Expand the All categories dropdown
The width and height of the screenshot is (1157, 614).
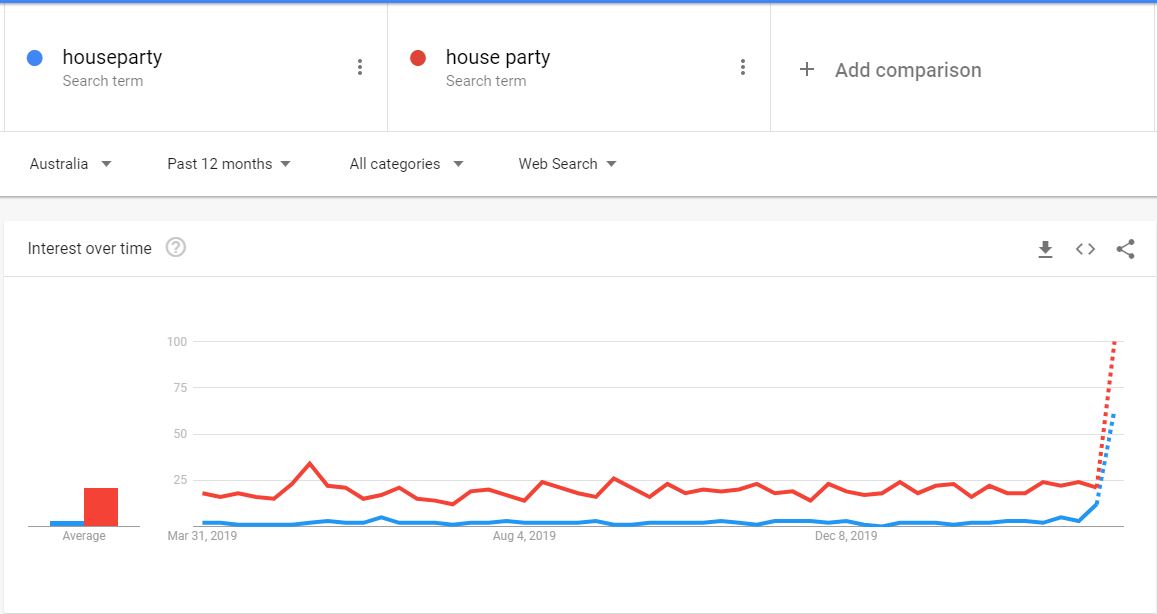point(406,164)
